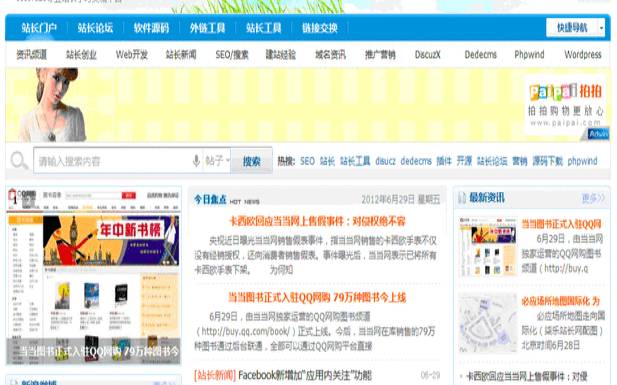The width and height of the screenshot is (617, 385).
Task: Select hot search term 插件
Action: (x=444, y=161)
